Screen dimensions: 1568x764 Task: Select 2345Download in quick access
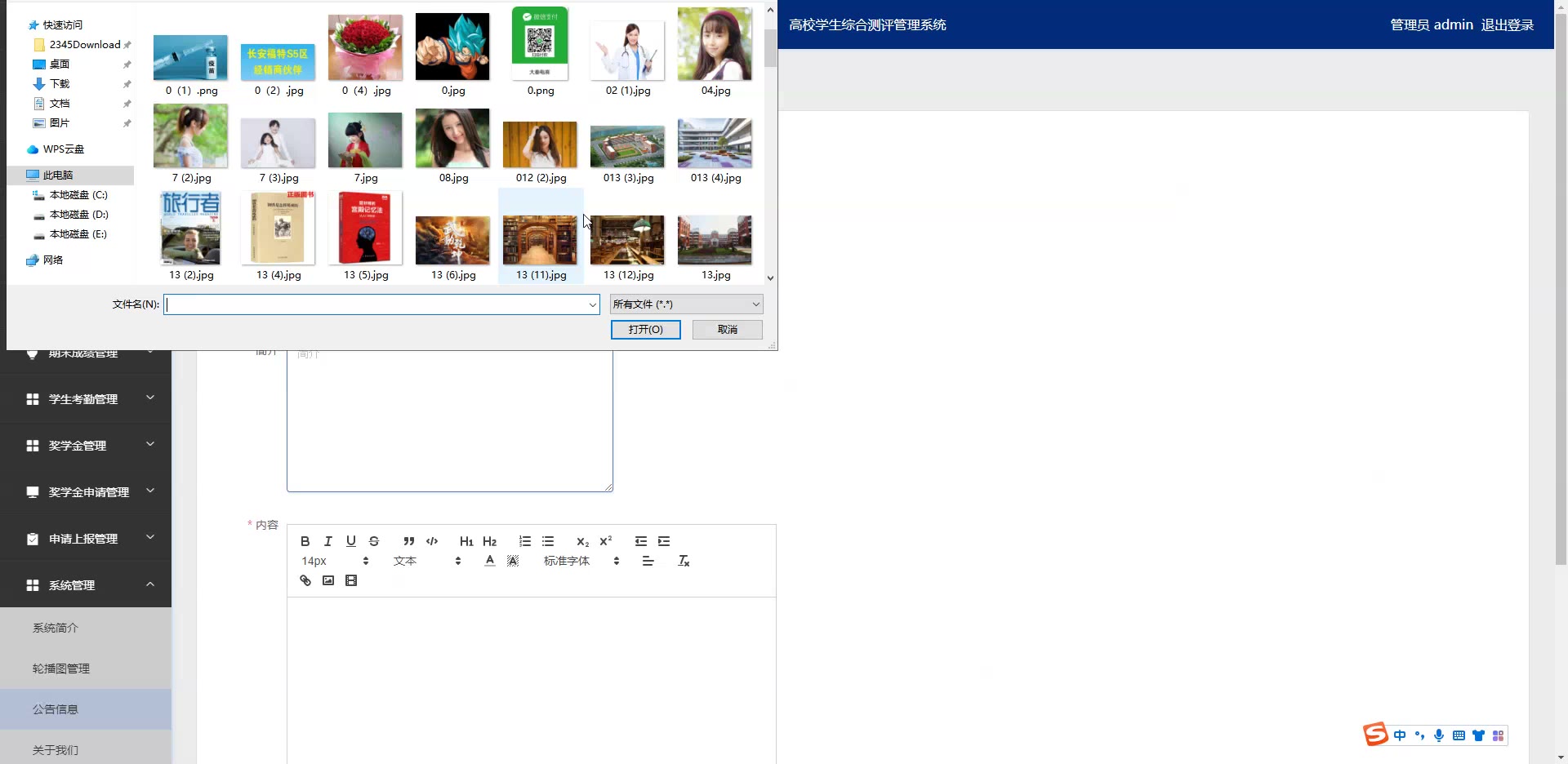coord(85,45)
